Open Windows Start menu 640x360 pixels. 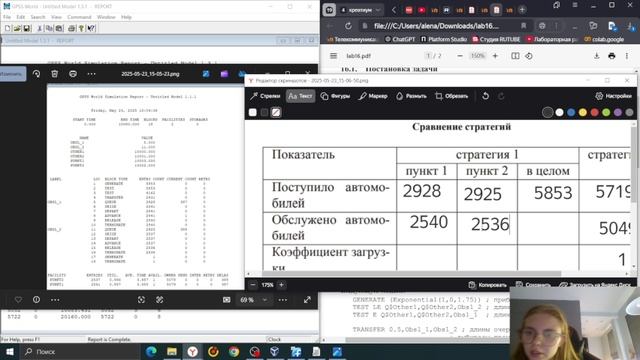click(x=9, y=351)
